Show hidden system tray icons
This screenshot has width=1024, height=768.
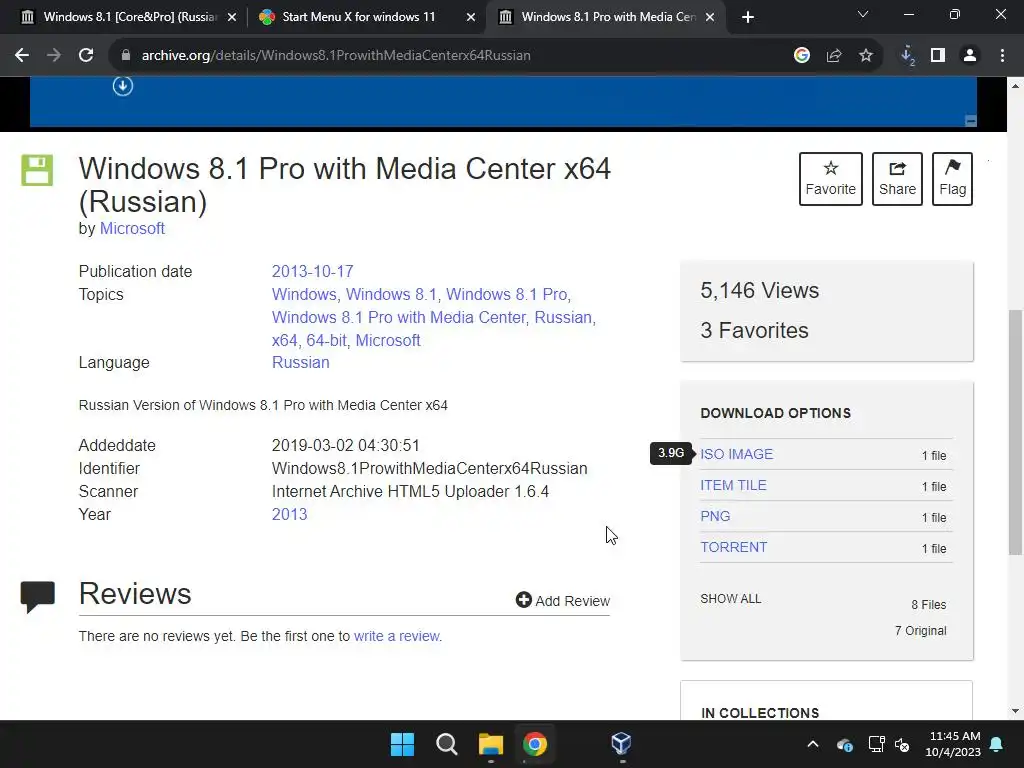tap(812, 744)
